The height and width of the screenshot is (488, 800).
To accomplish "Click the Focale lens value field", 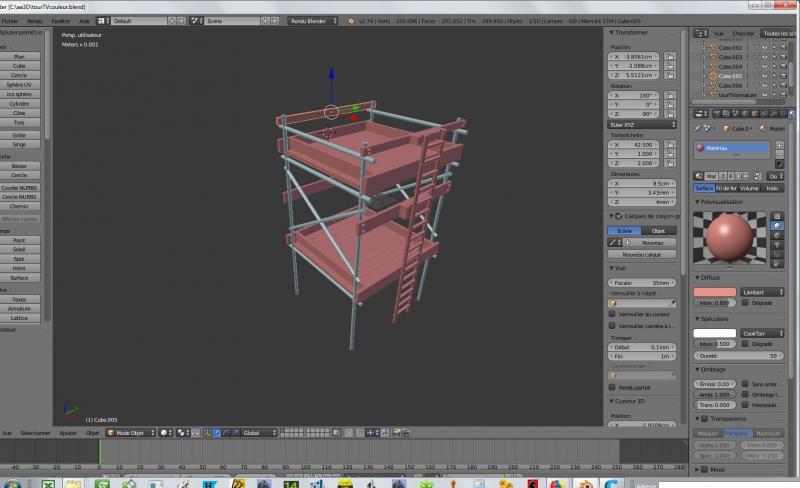I will [x=643, y=283].
